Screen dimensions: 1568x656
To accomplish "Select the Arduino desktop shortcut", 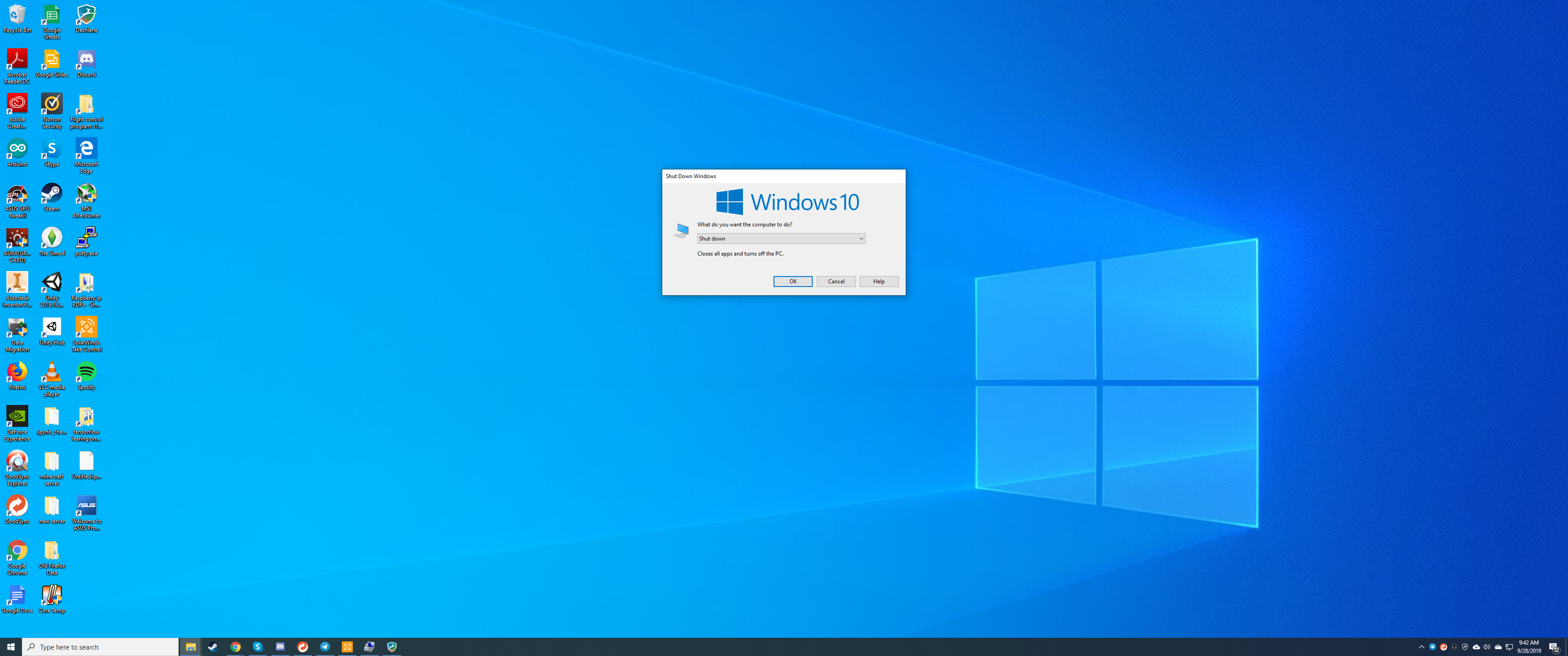I will (x=17, y=153).
